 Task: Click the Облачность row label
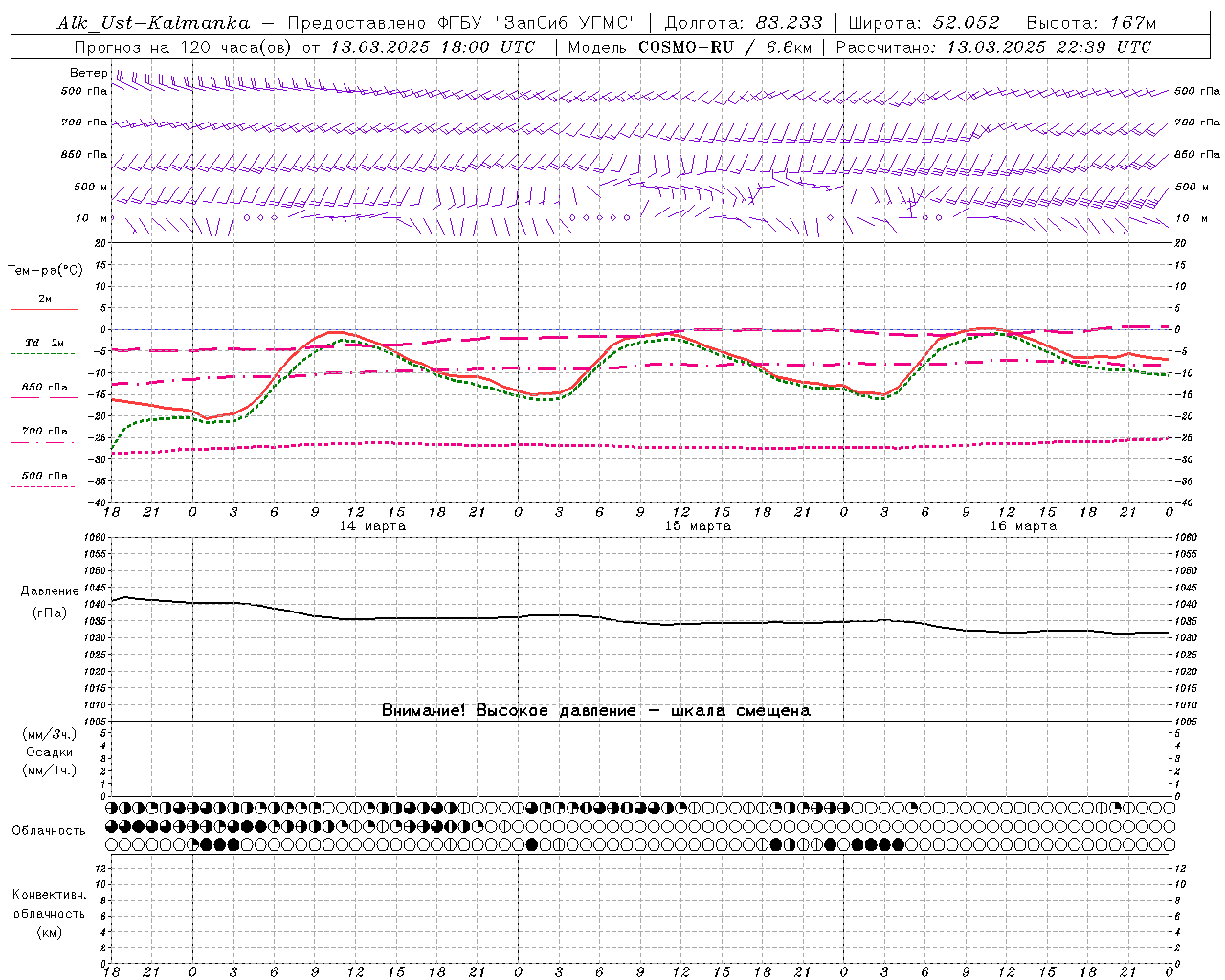[x=49, y=831]
